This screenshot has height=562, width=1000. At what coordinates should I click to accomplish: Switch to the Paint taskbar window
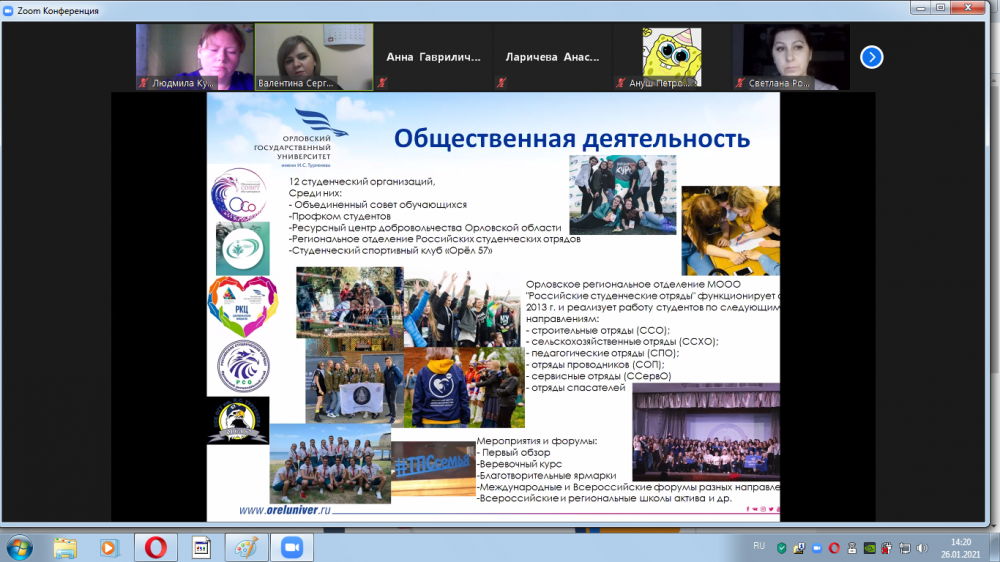pyautogui.click(x=245, y=548)
